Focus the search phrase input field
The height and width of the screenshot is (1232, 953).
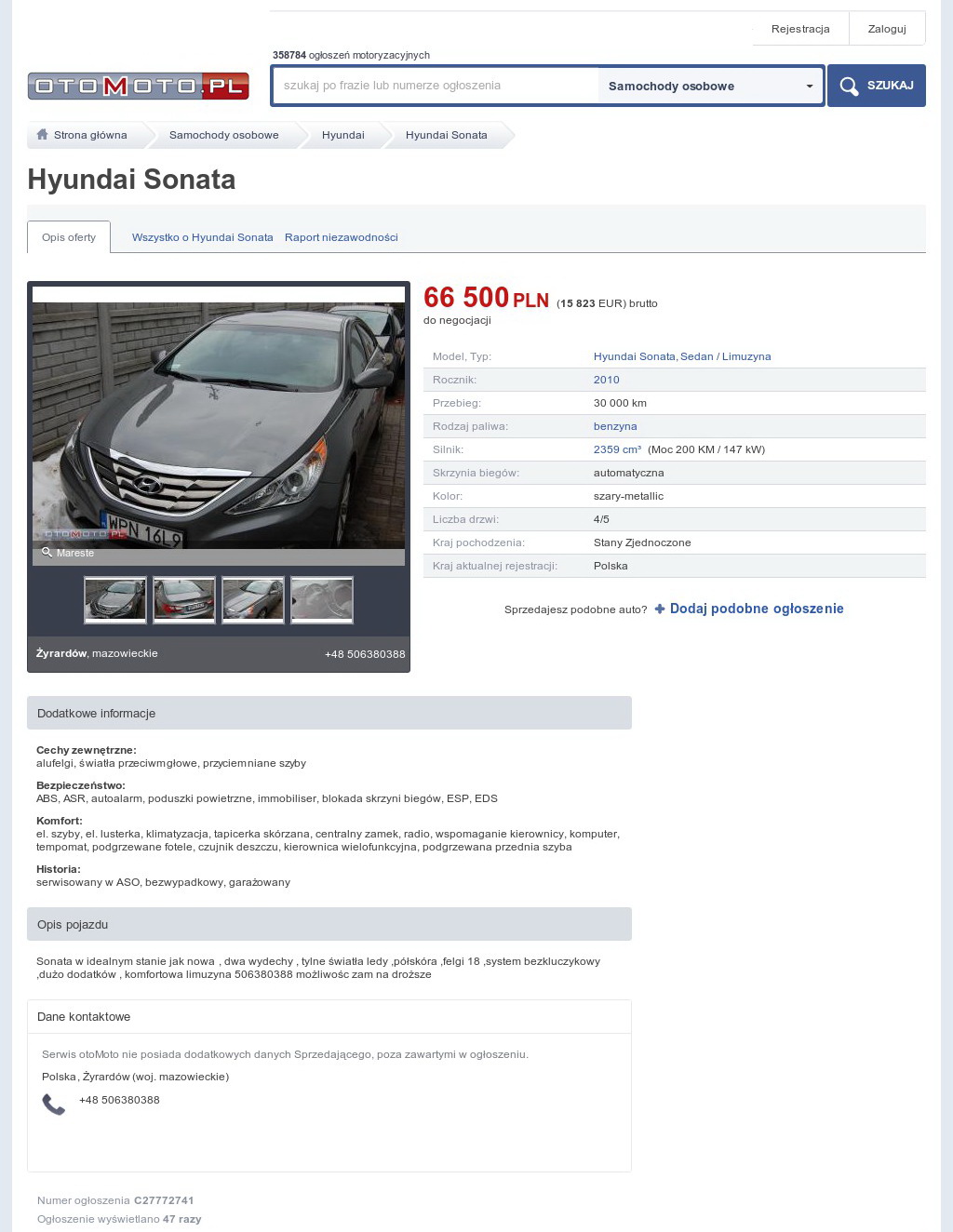point(436,86)
